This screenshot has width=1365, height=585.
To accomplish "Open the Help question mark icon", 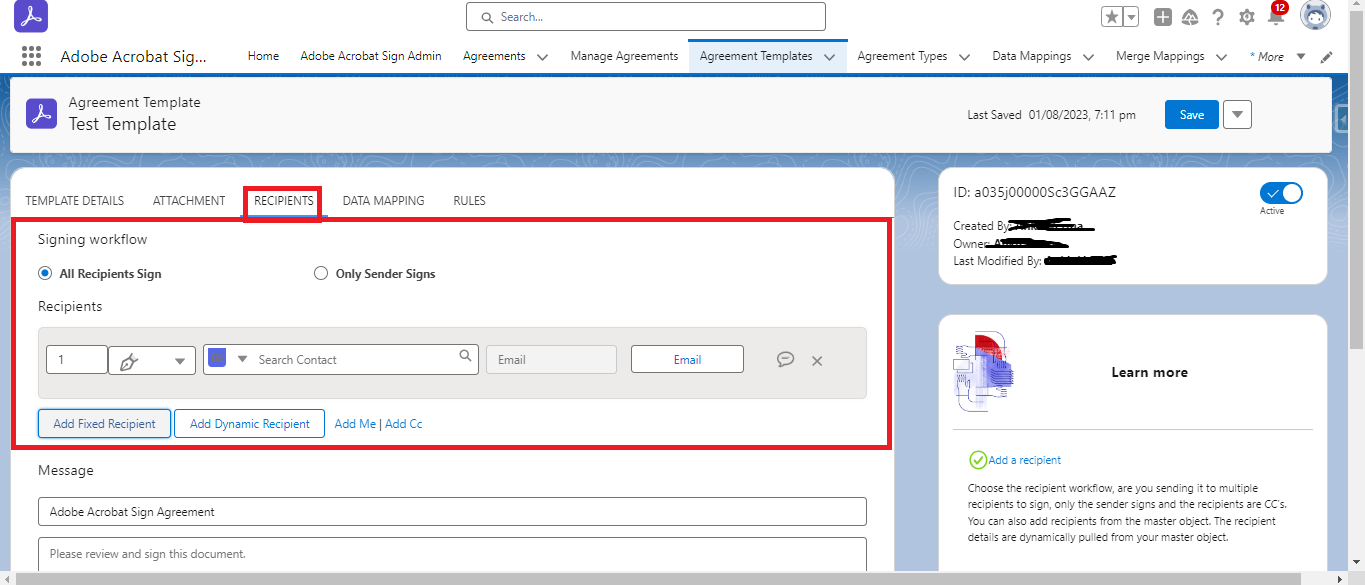I will (1218, 17).
